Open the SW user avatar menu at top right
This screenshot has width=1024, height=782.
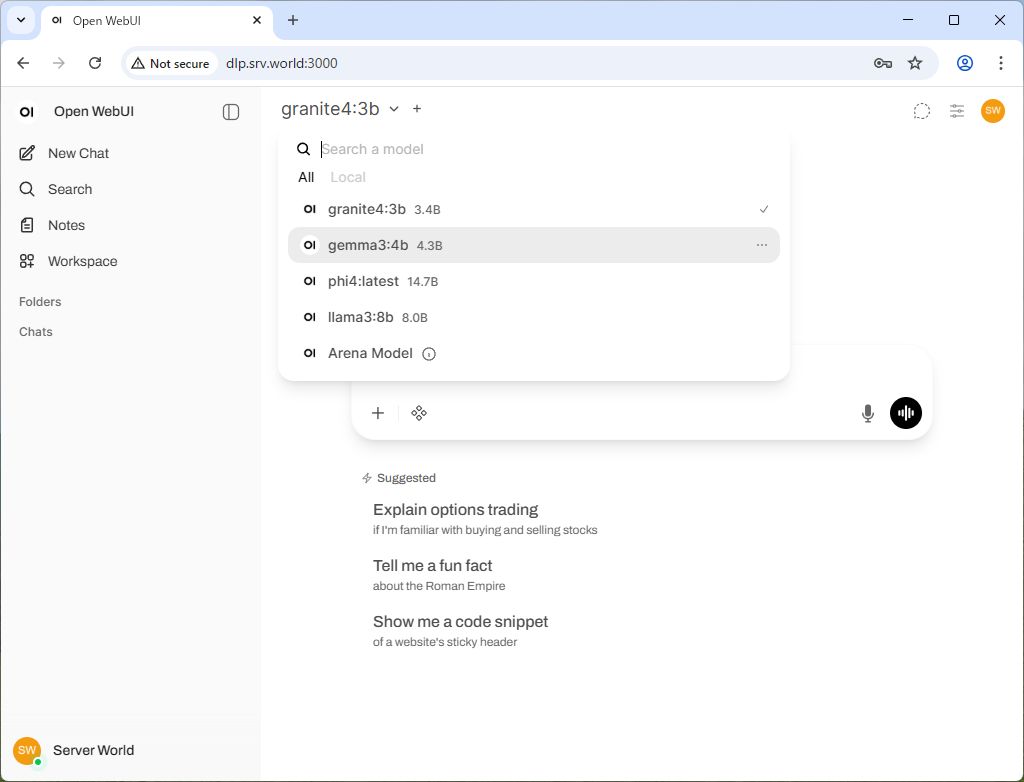[x=992, y=111]
